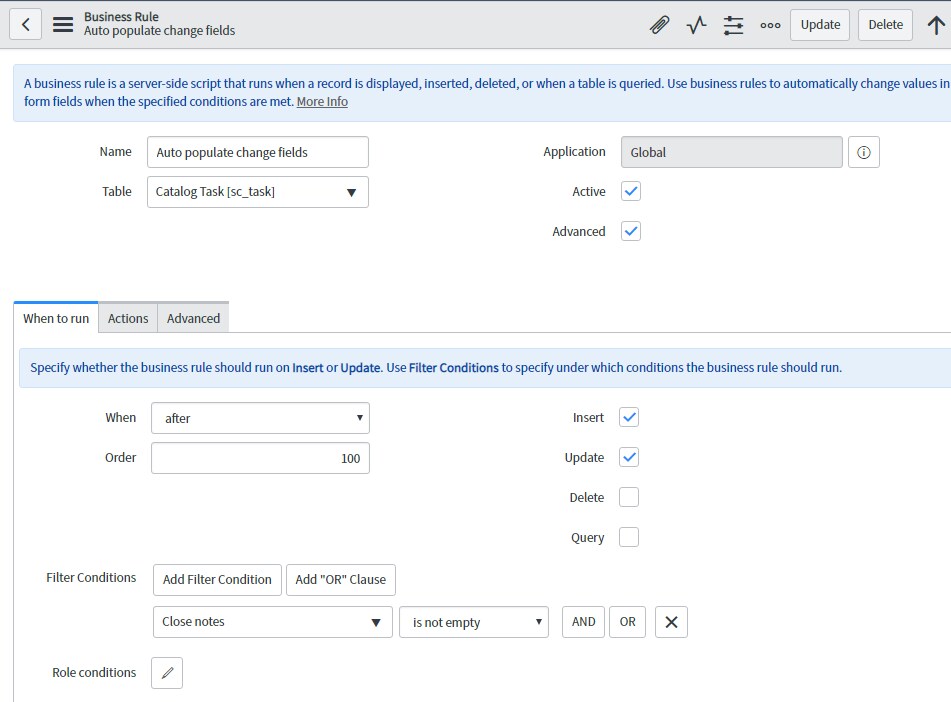Open the three-dots more options icon
This screenshot has height=702, width=951.
tap(770, 25)
